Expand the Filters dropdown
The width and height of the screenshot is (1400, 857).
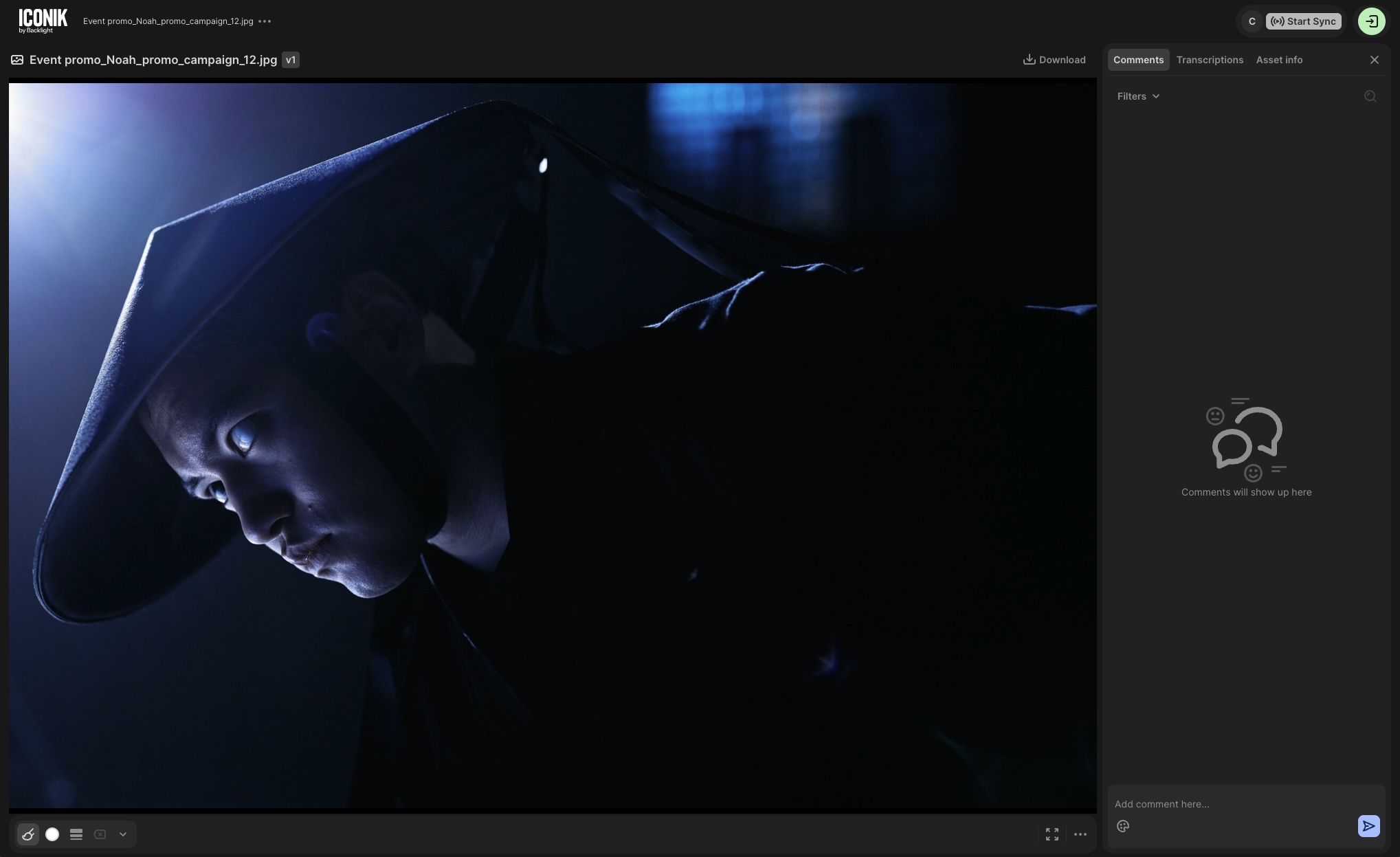coord(1138,96)
